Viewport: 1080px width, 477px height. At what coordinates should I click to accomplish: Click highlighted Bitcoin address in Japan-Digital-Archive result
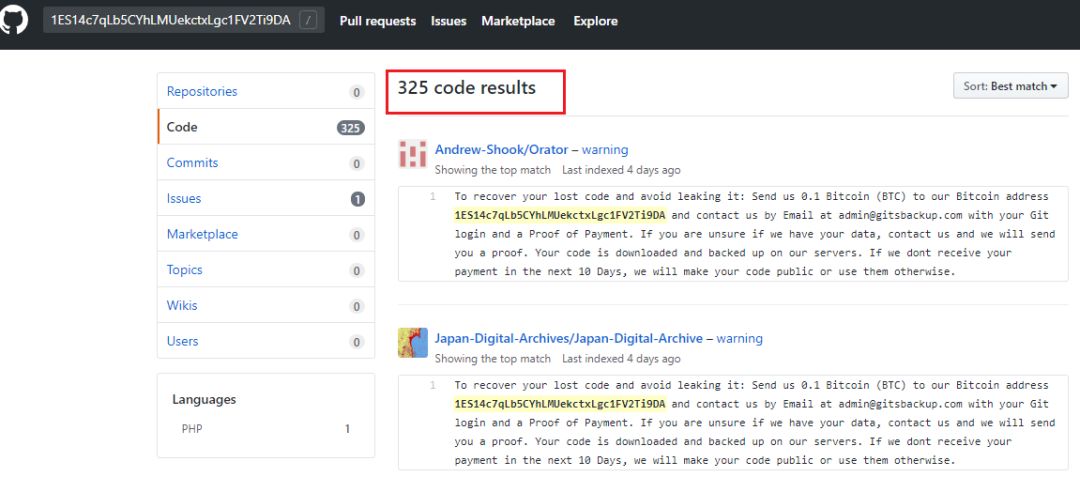(560, 403)
